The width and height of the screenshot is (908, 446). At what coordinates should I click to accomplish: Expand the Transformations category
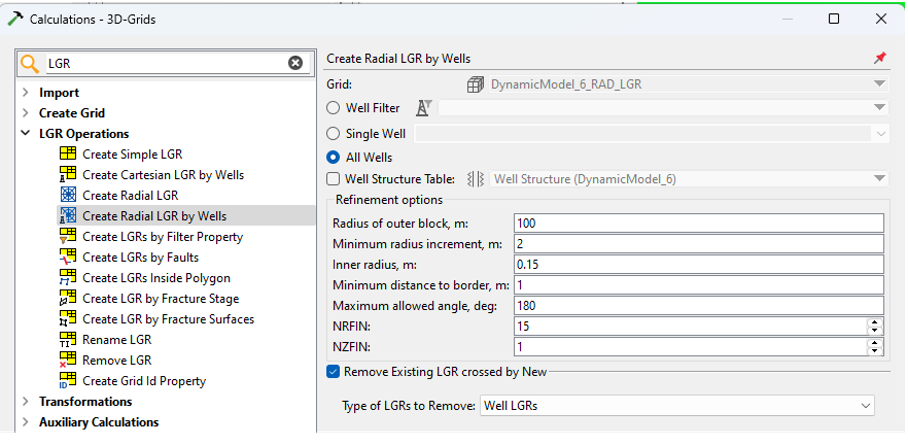(x=25, y=402)
